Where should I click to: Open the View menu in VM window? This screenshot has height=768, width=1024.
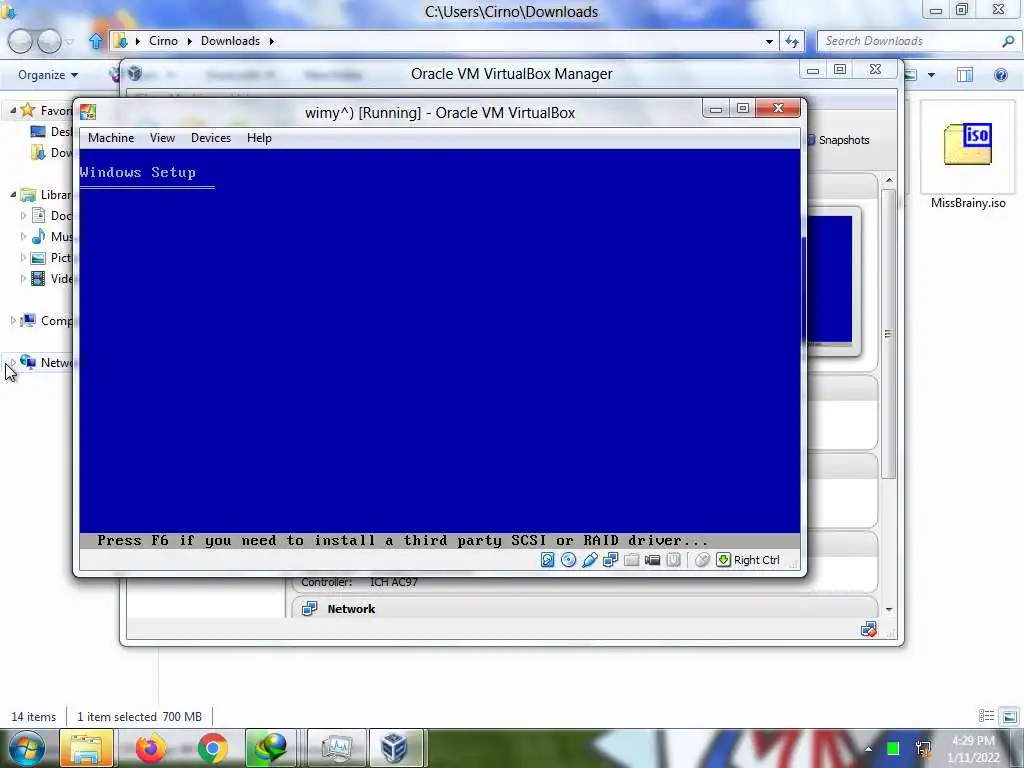(x=162, y=138)
